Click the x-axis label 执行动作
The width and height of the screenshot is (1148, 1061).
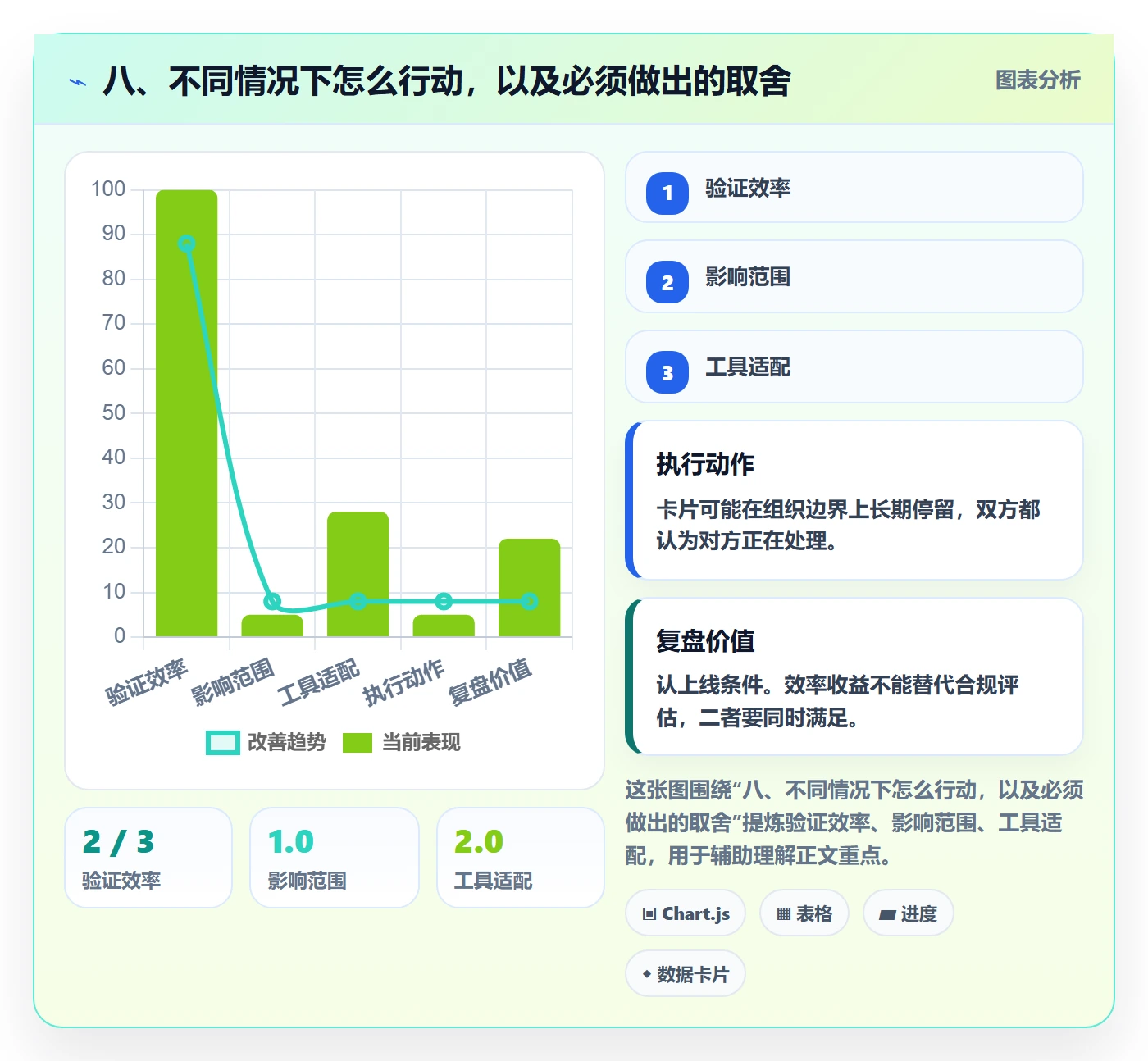pos(404,681)
